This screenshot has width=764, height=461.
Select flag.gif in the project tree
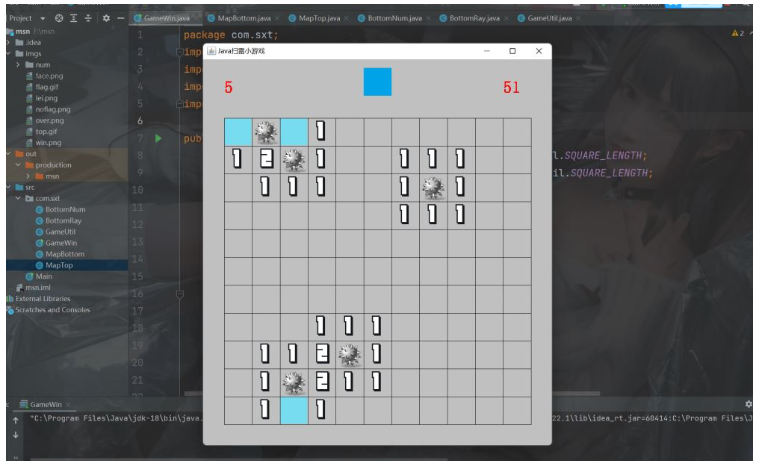(x=46, y=87)
